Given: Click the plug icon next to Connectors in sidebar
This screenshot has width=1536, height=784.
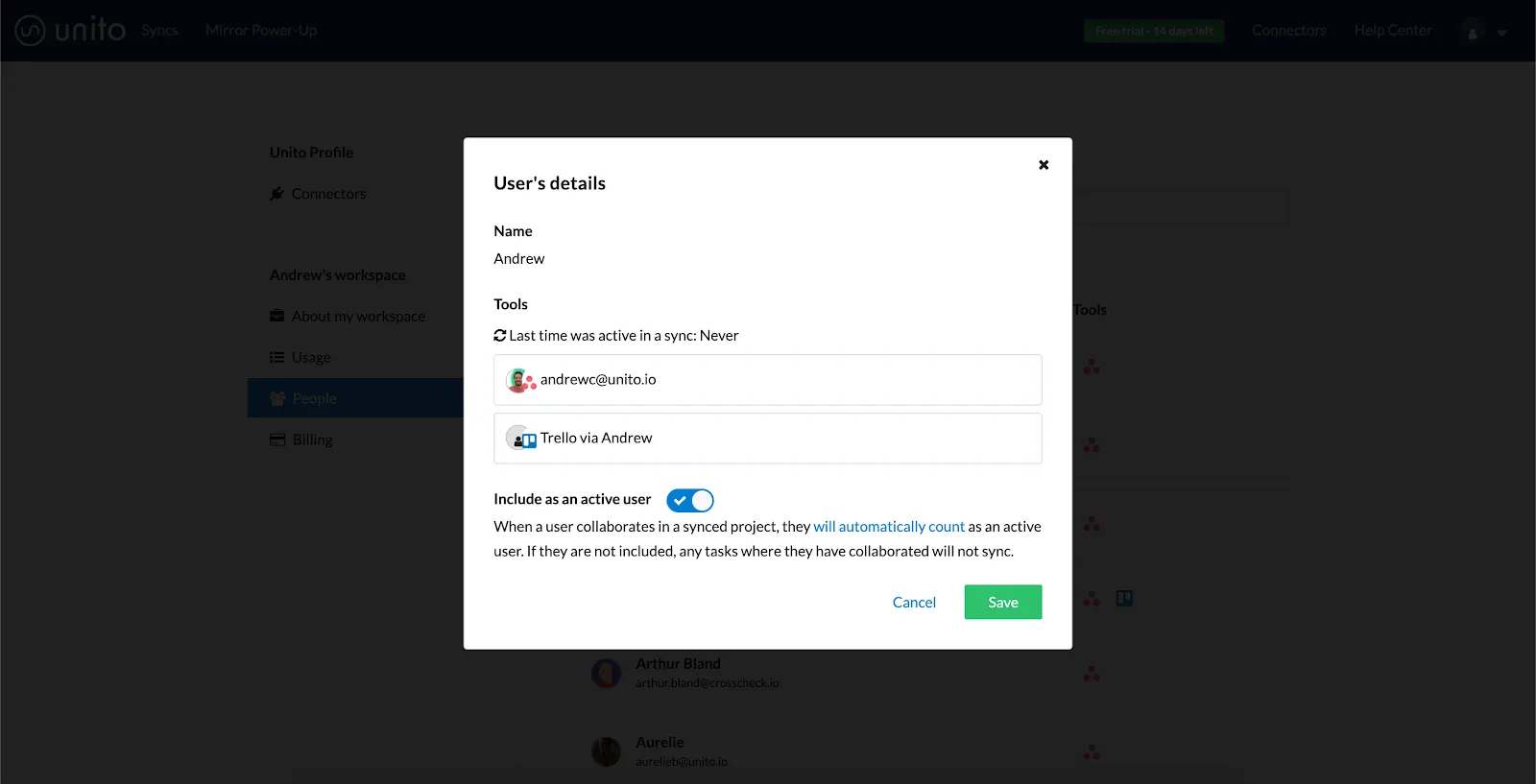Looking at the screenshot, I should [x=276, y=194].
